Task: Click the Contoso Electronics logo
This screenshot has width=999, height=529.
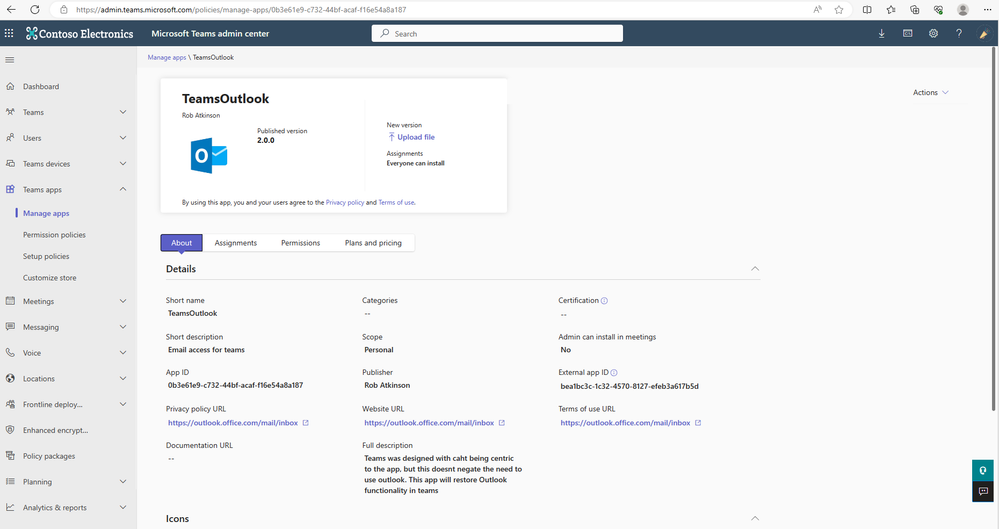Action: pyautogui.click(x=80, y=34)
